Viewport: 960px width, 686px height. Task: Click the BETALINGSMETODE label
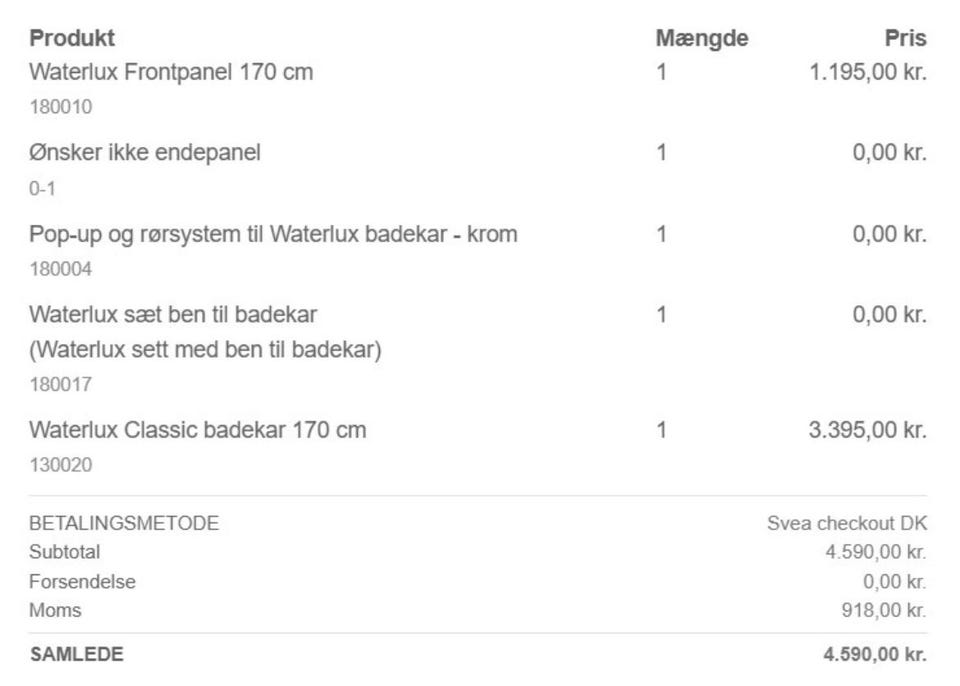click(x=124, y=523)
